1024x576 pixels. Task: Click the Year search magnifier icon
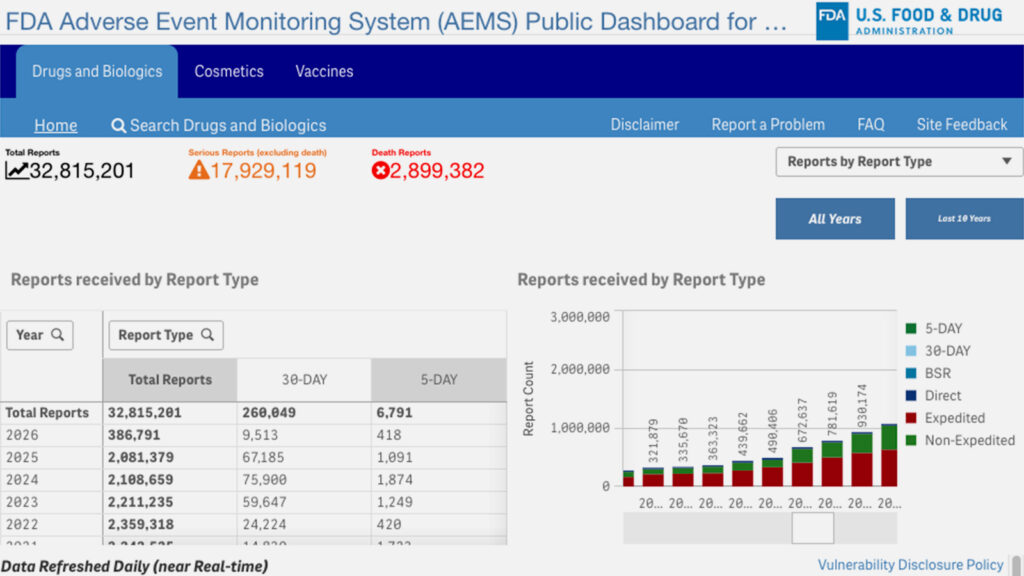click(x=58, y=335)
